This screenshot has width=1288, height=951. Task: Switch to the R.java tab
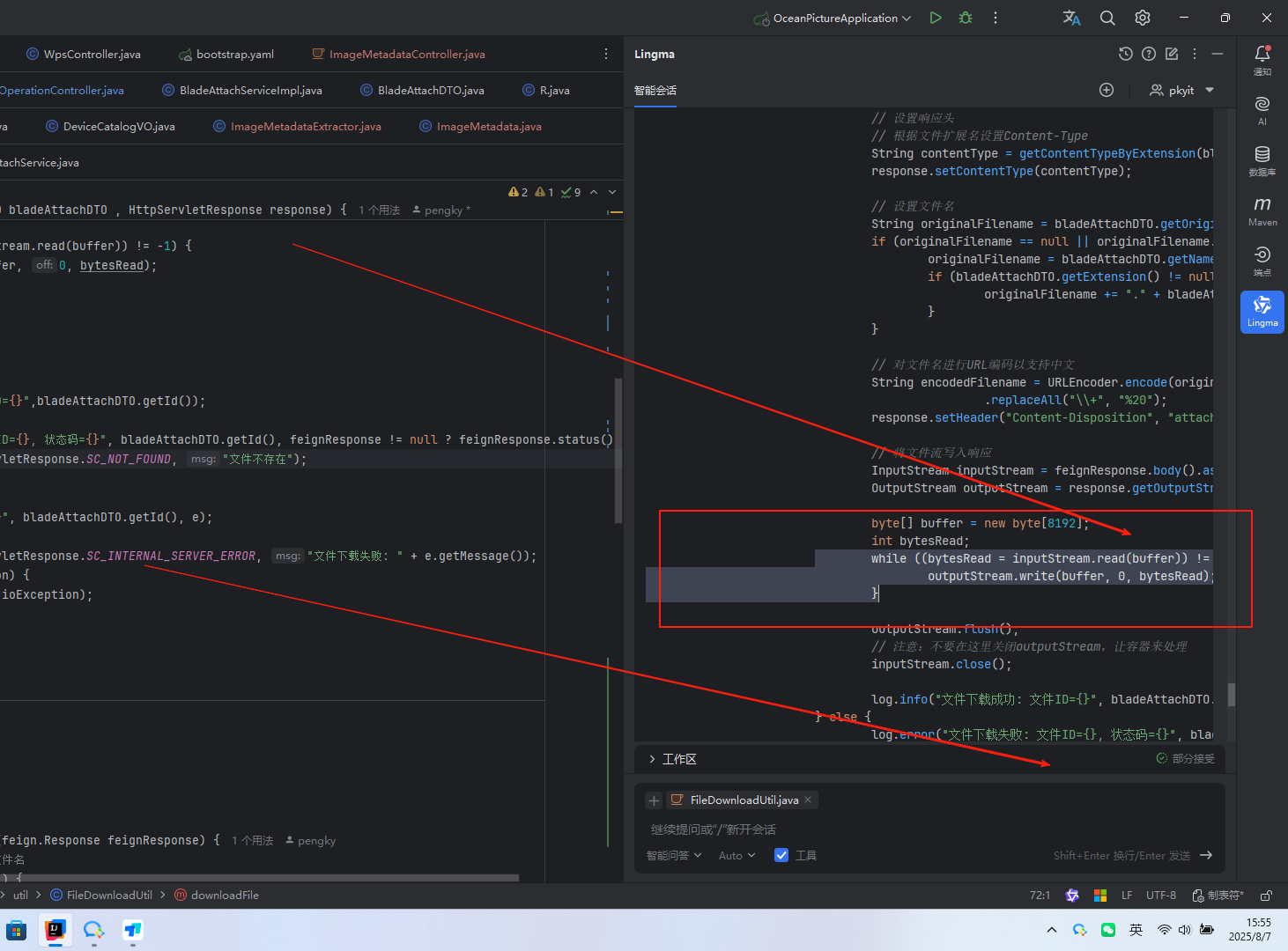click(x=546, y=90)
